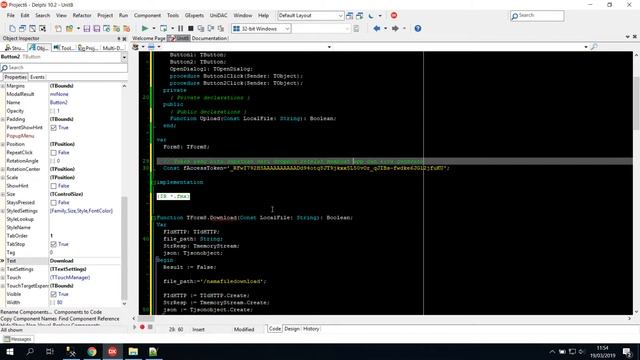Image resolution: width=640 pixels, height=360 pixels.
Task: Click the Find Component Reference link
Action: pyautogui.click(x=89, y=319)
